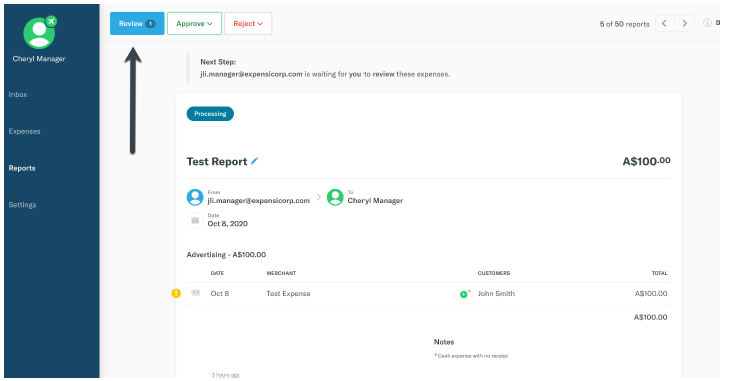
Task: Click the MERCHANT column header
Action: click(281, 273)
